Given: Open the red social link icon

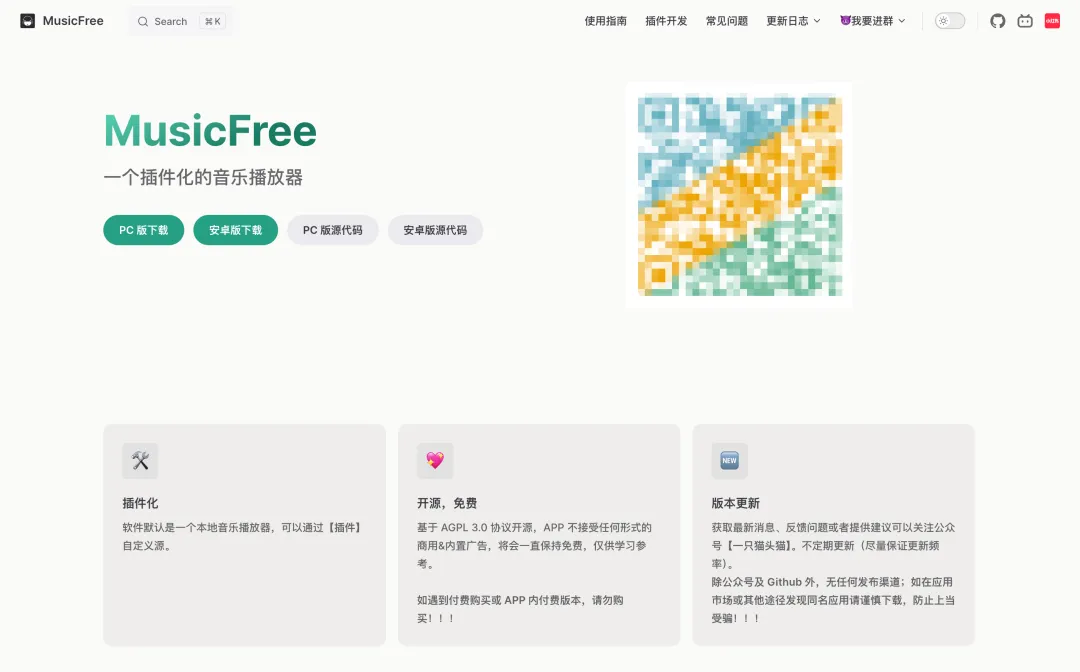Looking at the screenshot, I should 1052,21.
